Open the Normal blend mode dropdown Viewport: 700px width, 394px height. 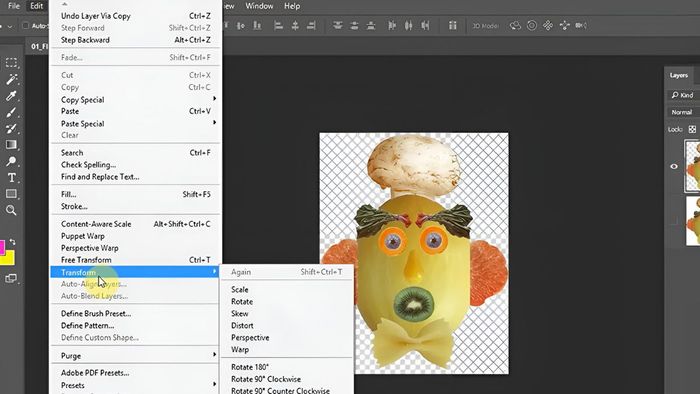pyautogui.click(x=683, y=112)
